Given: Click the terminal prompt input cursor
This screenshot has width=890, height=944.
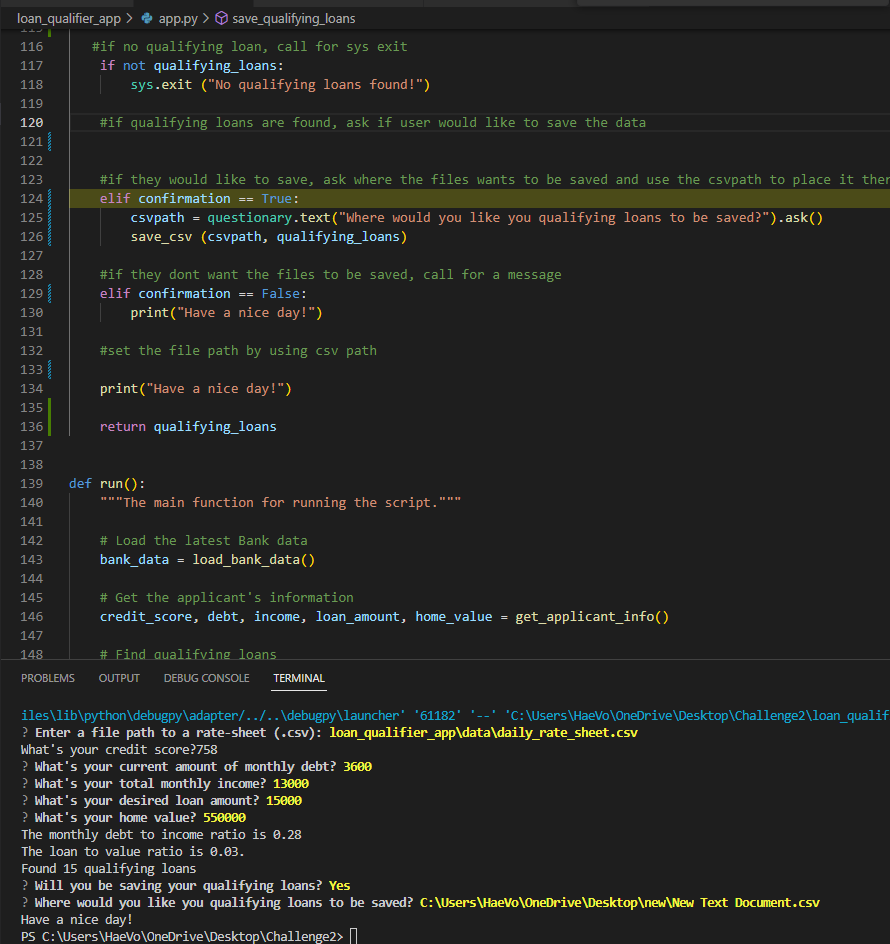Looking at the screenshot, I should pyautogui.click(x=353, y=936).
